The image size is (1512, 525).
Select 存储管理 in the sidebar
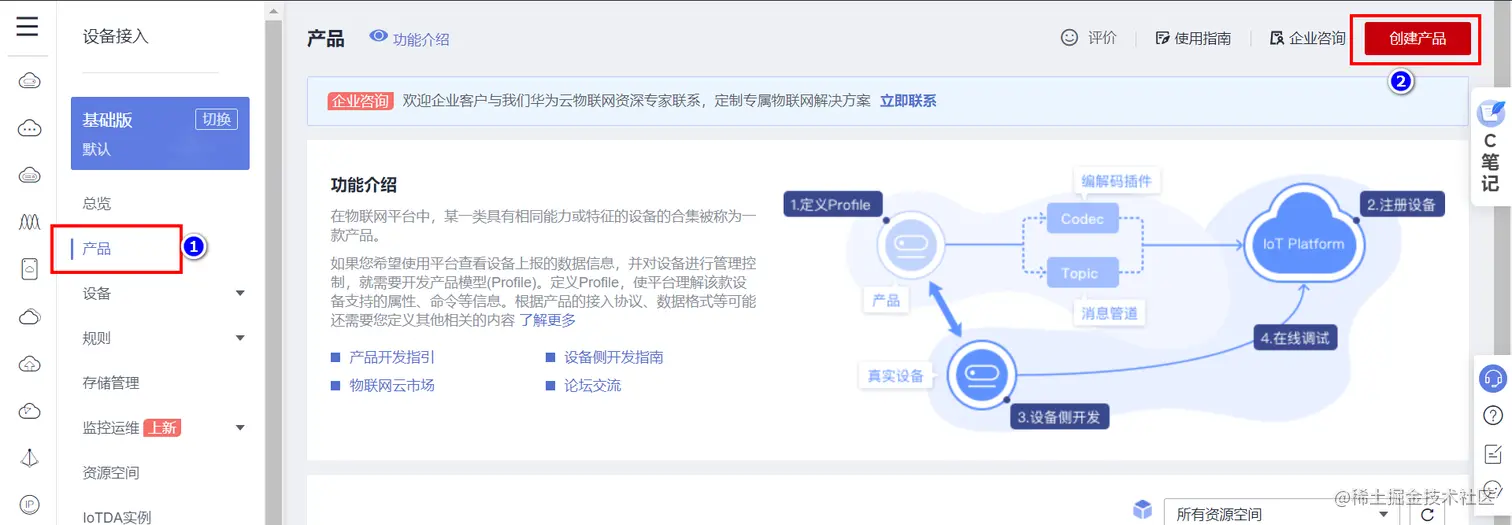[x=111, y=383]
